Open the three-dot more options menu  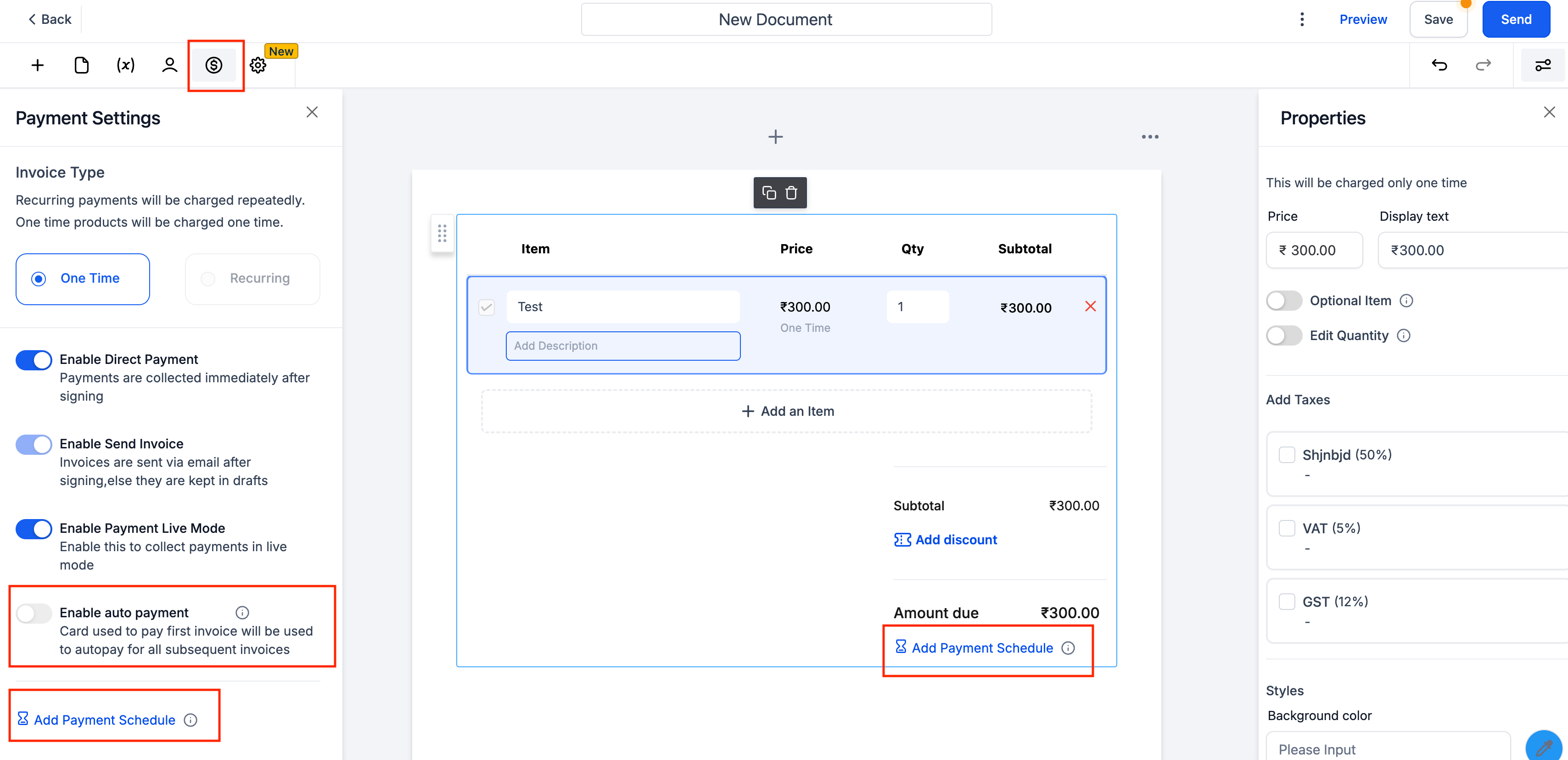(x=1302, y=19)
